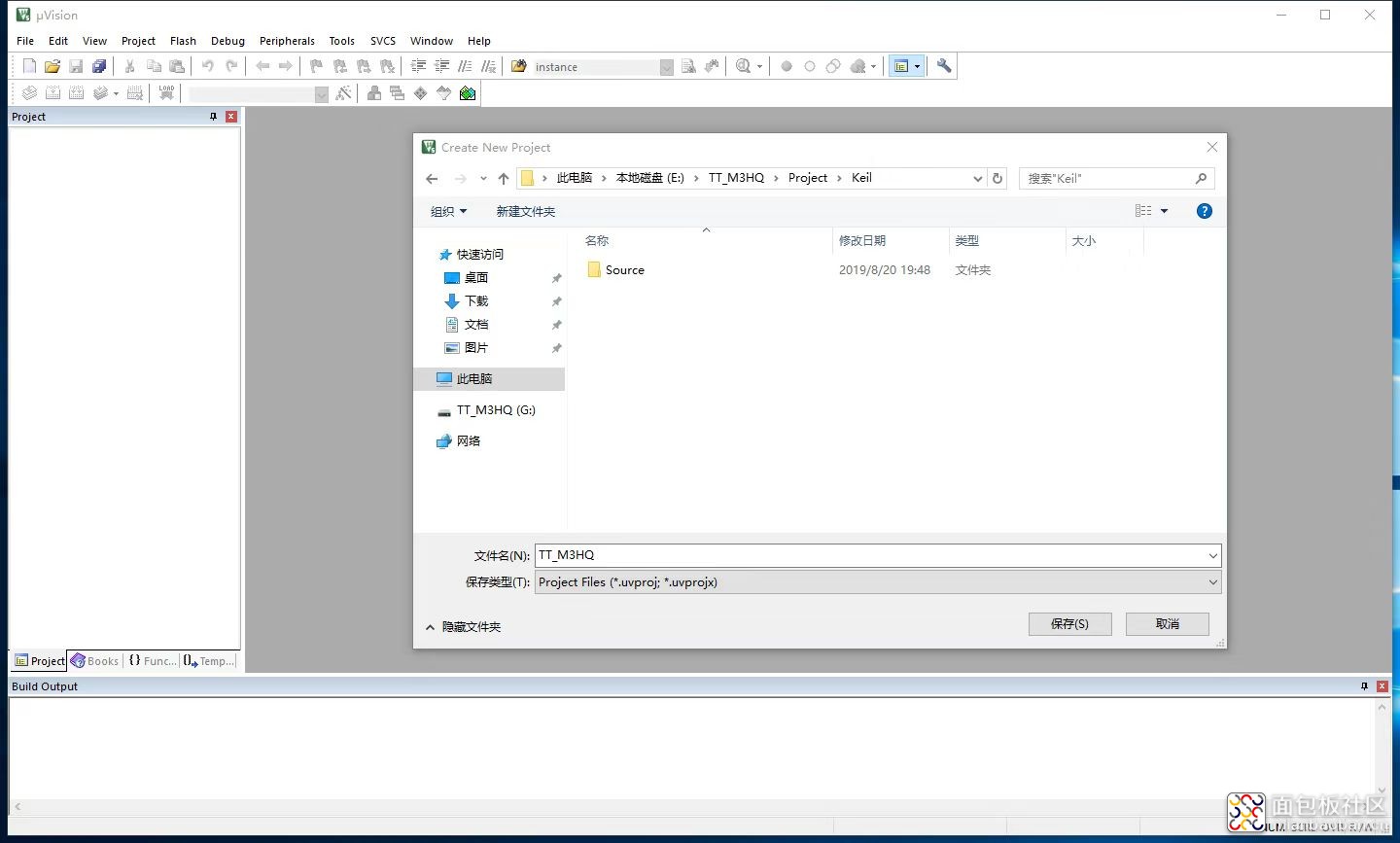This screenshot has height=843, width=1400.
Task: Click the Insert Breakpoint red dot icon
Action: pyautogui.click(x=787, y=66)
